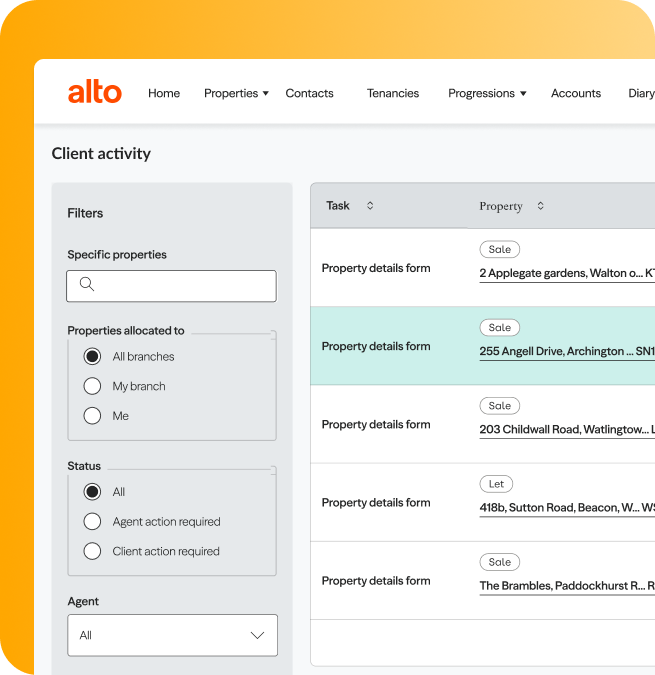
Task: Expand the Progressions menu dropdown
Action: point(487,93)
